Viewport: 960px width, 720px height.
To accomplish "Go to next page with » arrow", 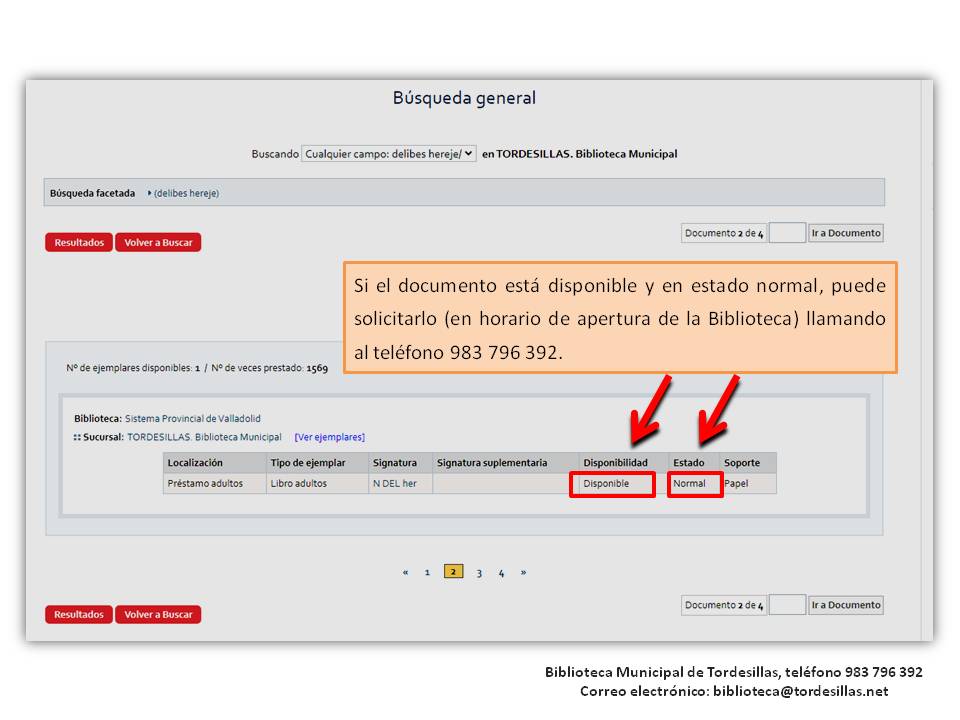I will pos(523,572).
